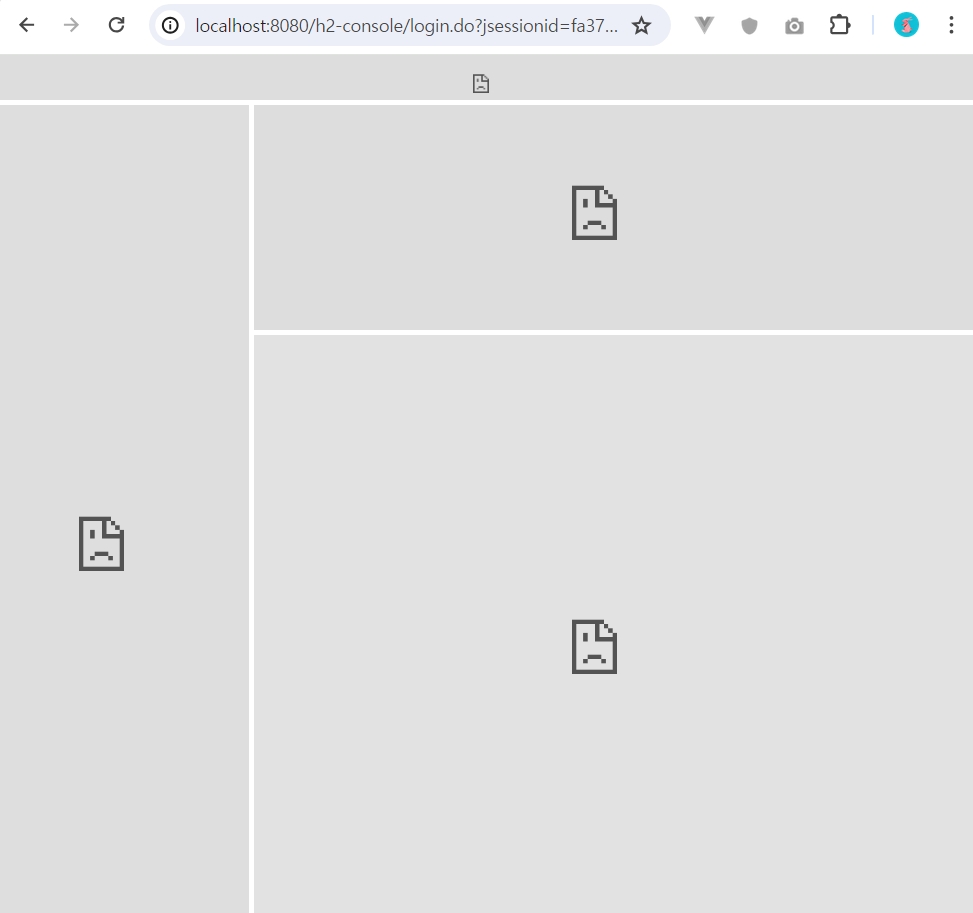
Task: Click the sad-page icon in lower right frame
Action: coord(594,647)
